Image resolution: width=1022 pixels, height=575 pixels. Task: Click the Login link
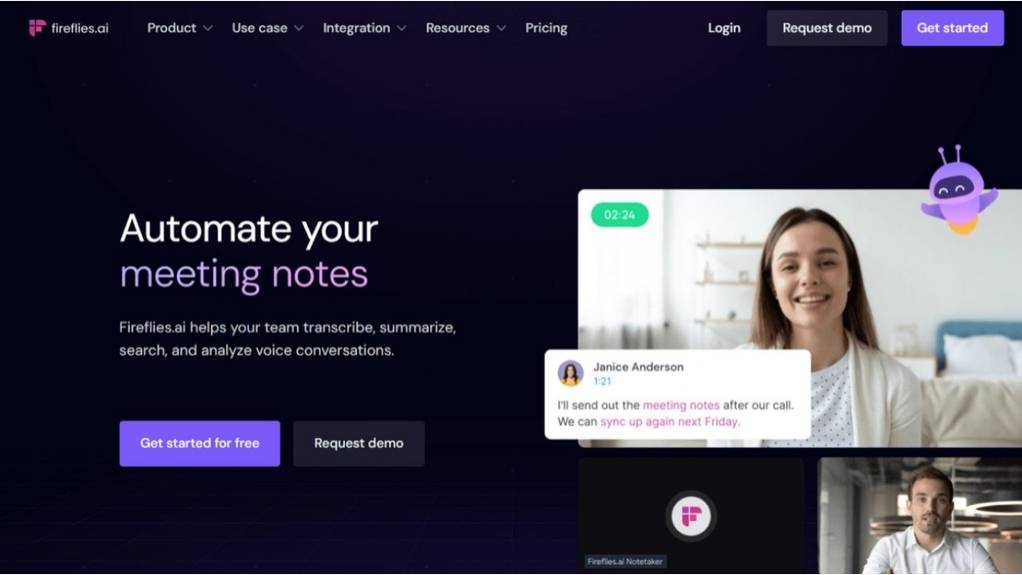click(724, 28)
